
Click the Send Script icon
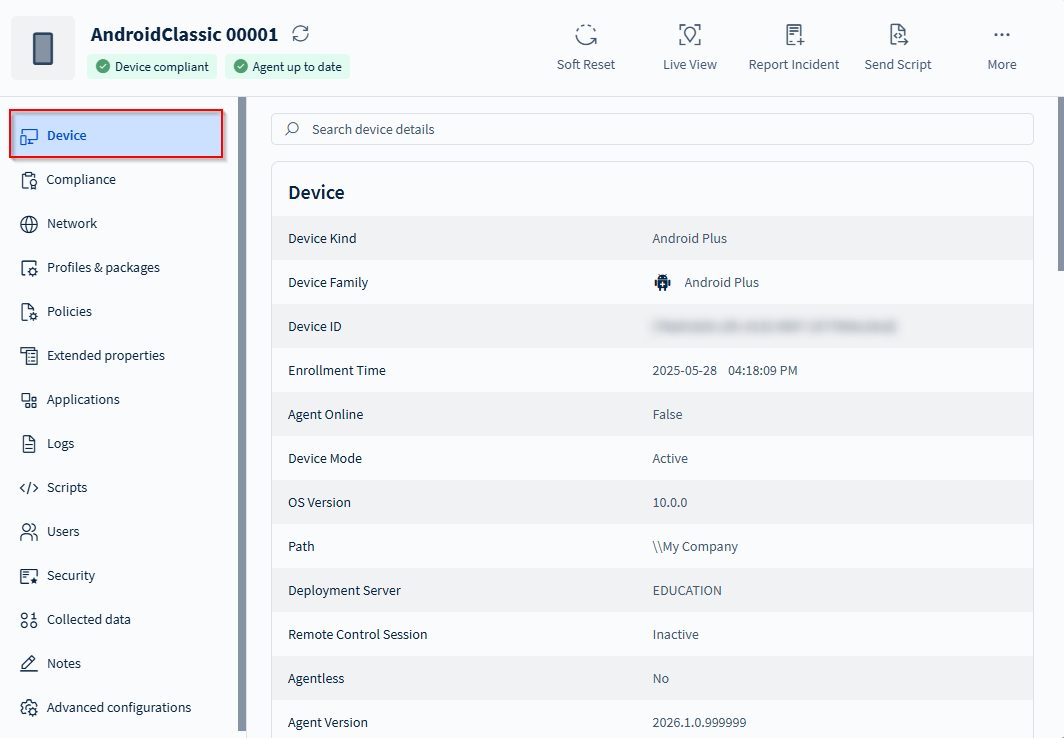(x=898, y=36)
